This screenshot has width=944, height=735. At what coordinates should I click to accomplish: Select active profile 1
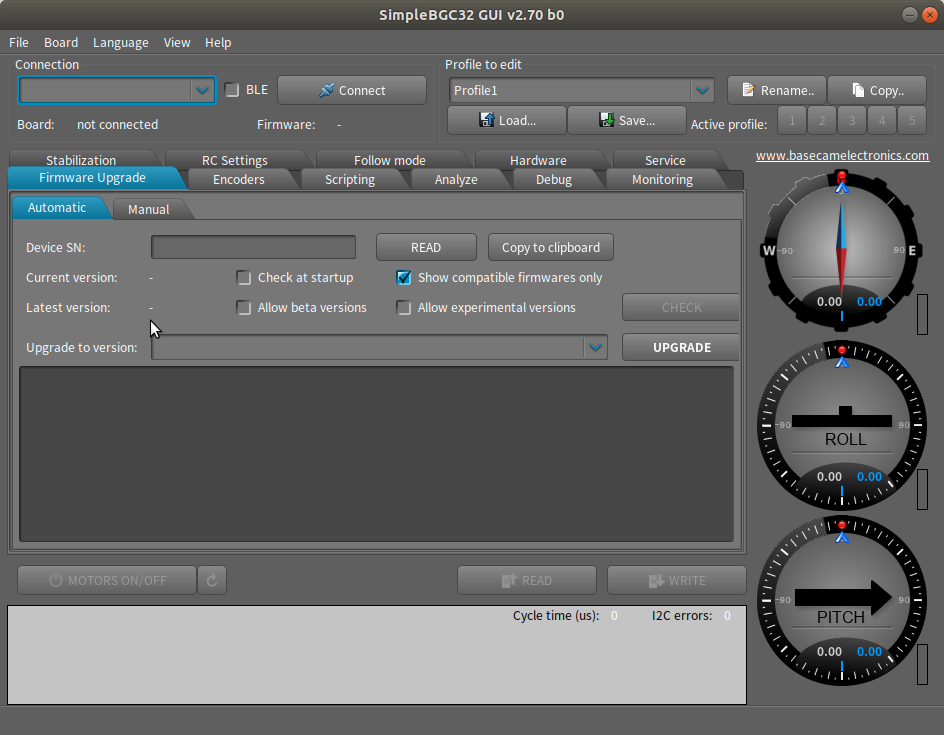click(792, 120)
